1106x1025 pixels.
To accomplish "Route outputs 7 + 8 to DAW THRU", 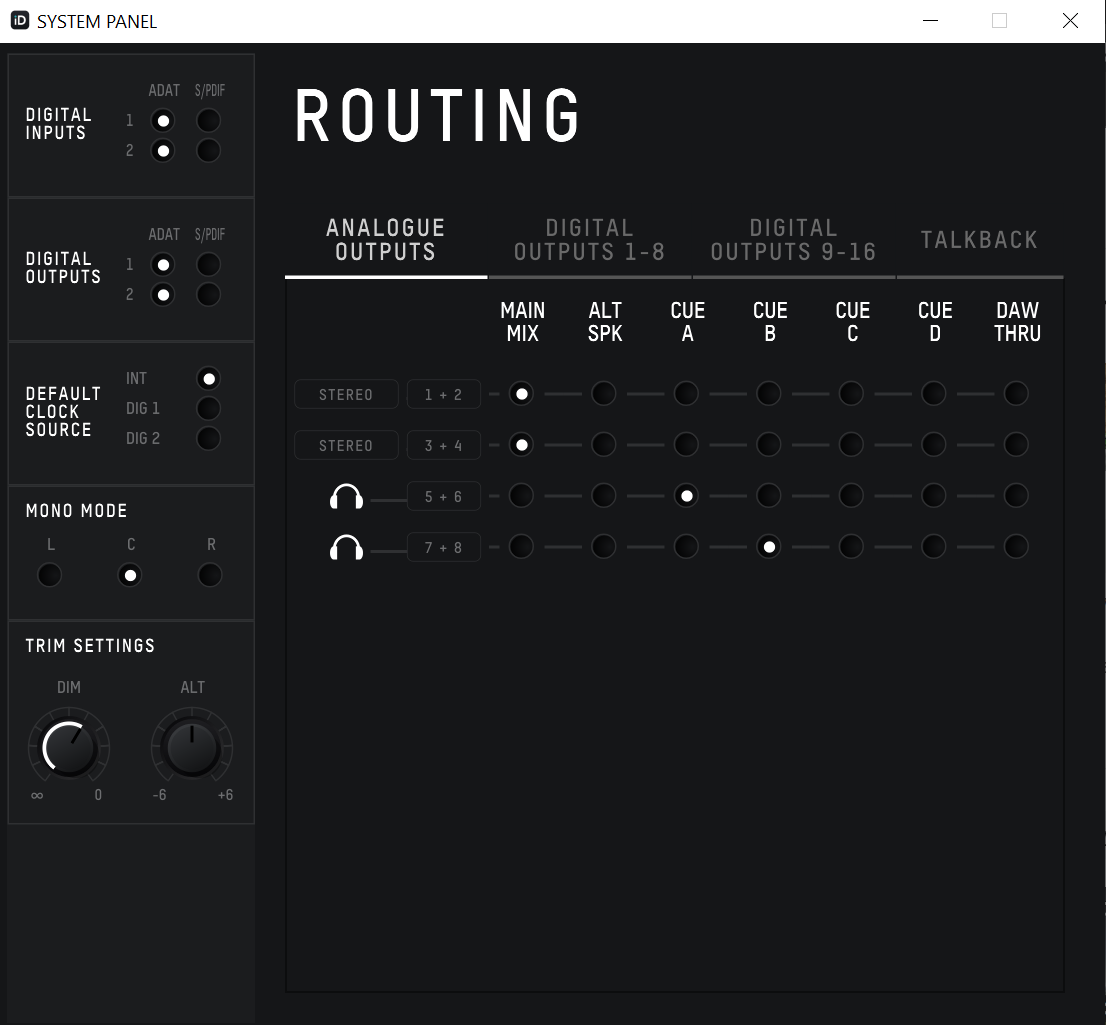I will 1016,547.
